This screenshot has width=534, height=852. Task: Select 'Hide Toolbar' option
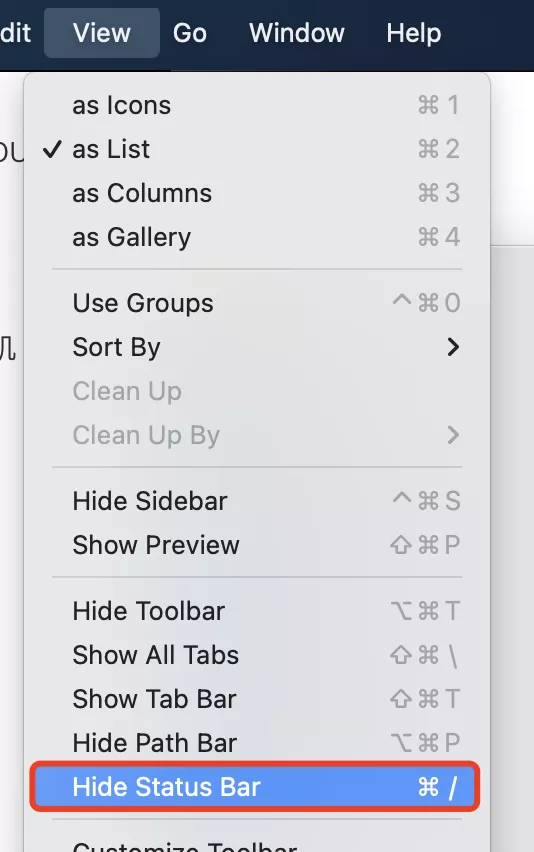257,611
